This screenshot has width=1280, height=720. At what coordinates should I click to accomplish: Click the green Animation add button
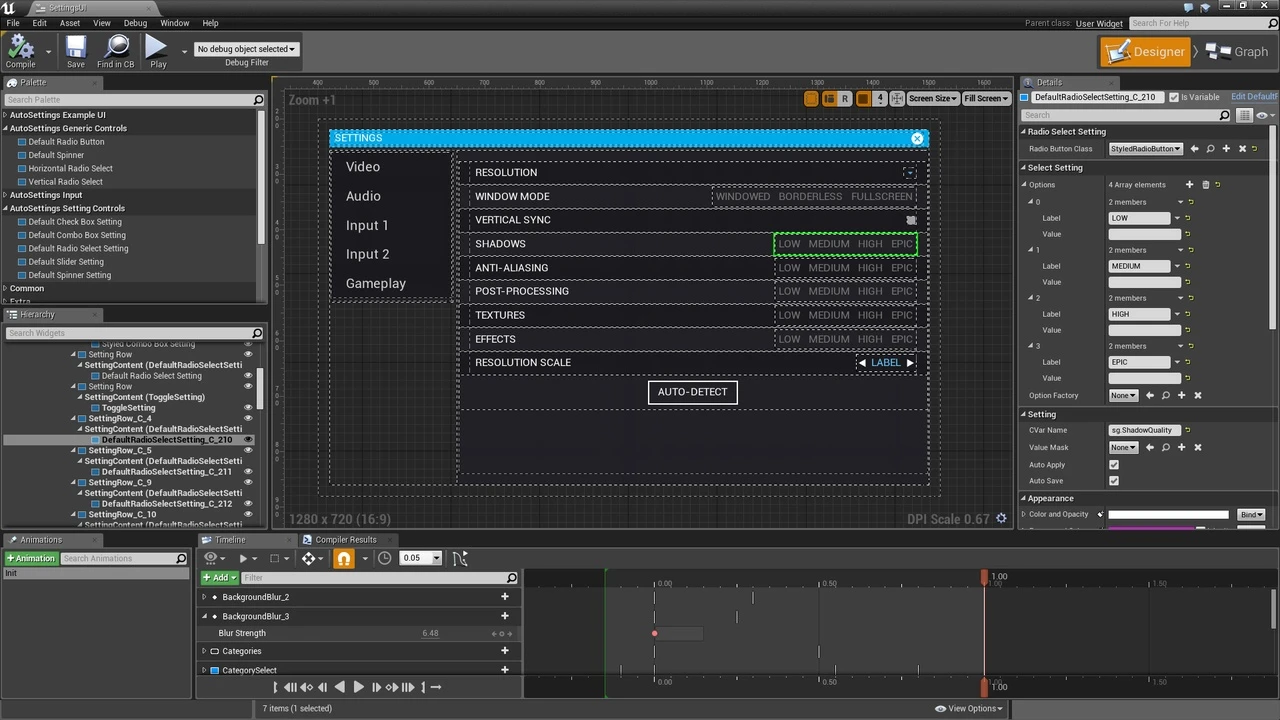click(x=31, y=559)
